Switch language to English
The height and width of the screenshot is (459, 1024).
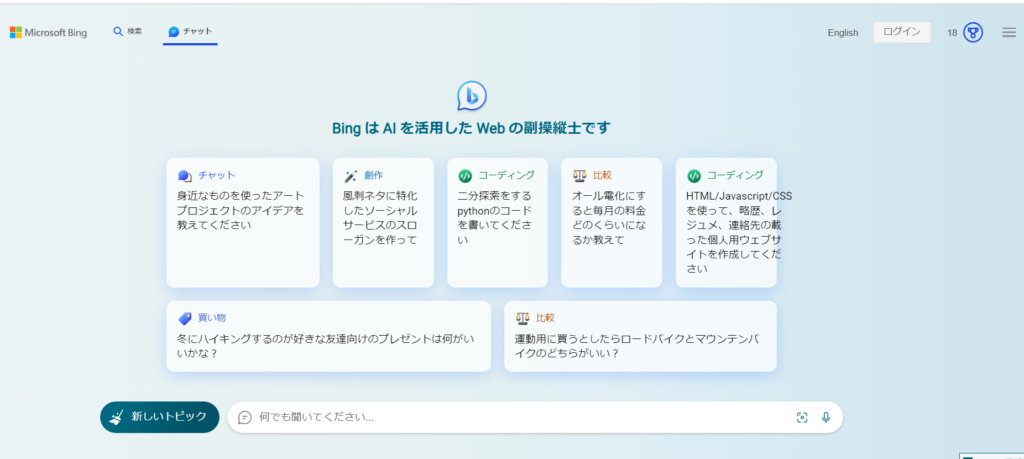pyautogui.click(x=842, y=33)
